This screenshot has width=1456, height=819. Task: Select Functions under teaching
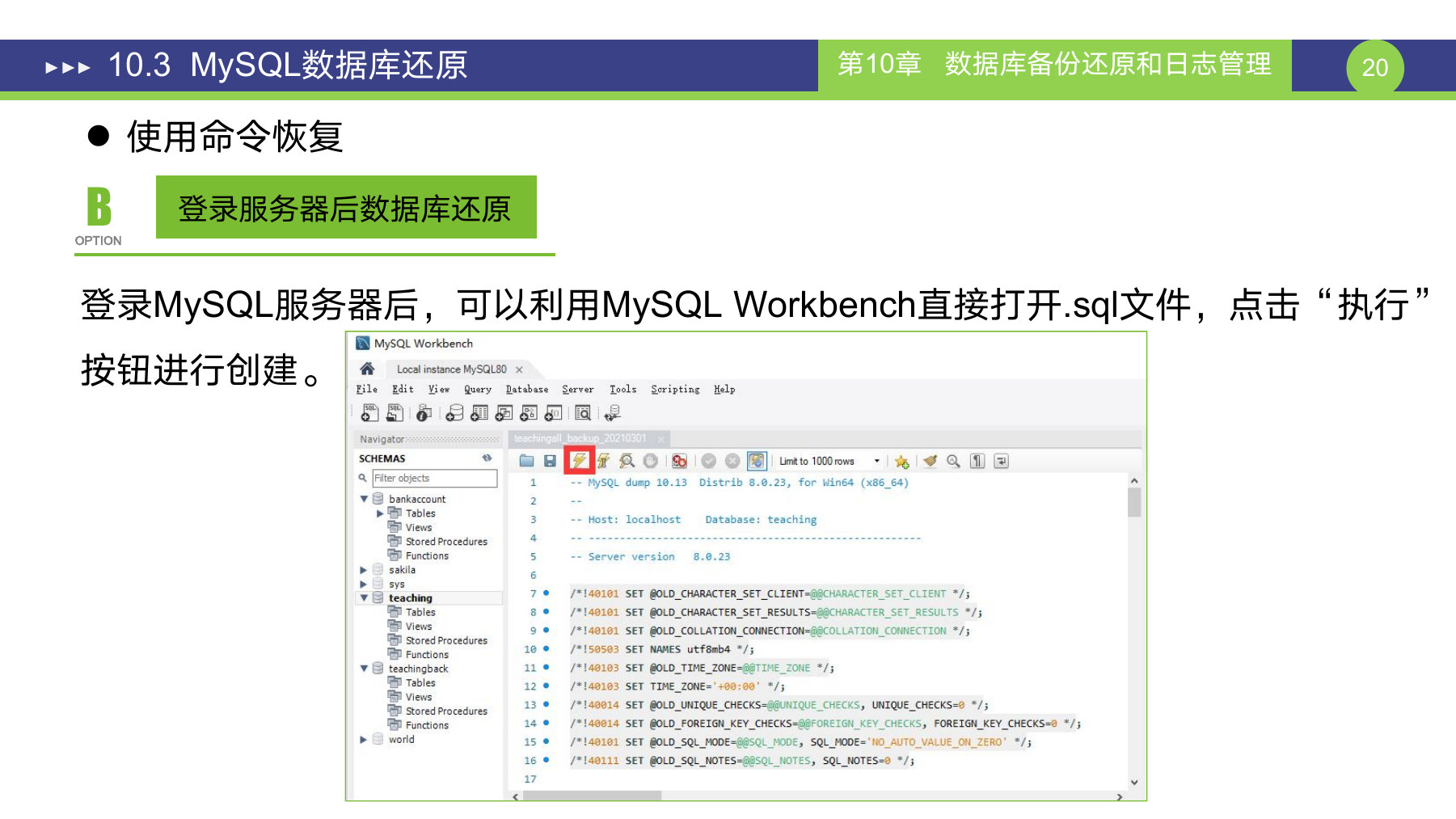click(427, 655)
